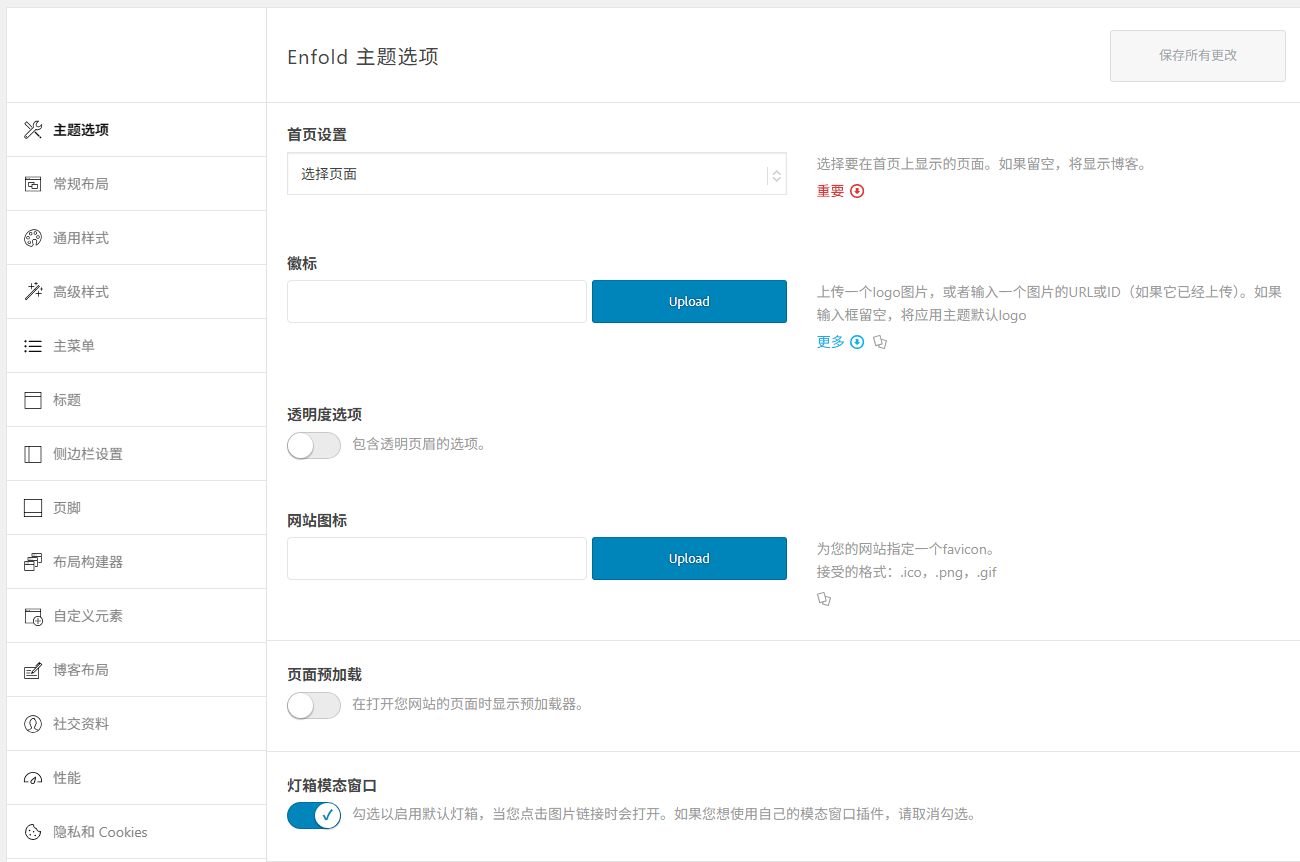Click the pencil icon beside 博客布局
The height and width of the screenshot is (862, 1300).
click(33, 670)
